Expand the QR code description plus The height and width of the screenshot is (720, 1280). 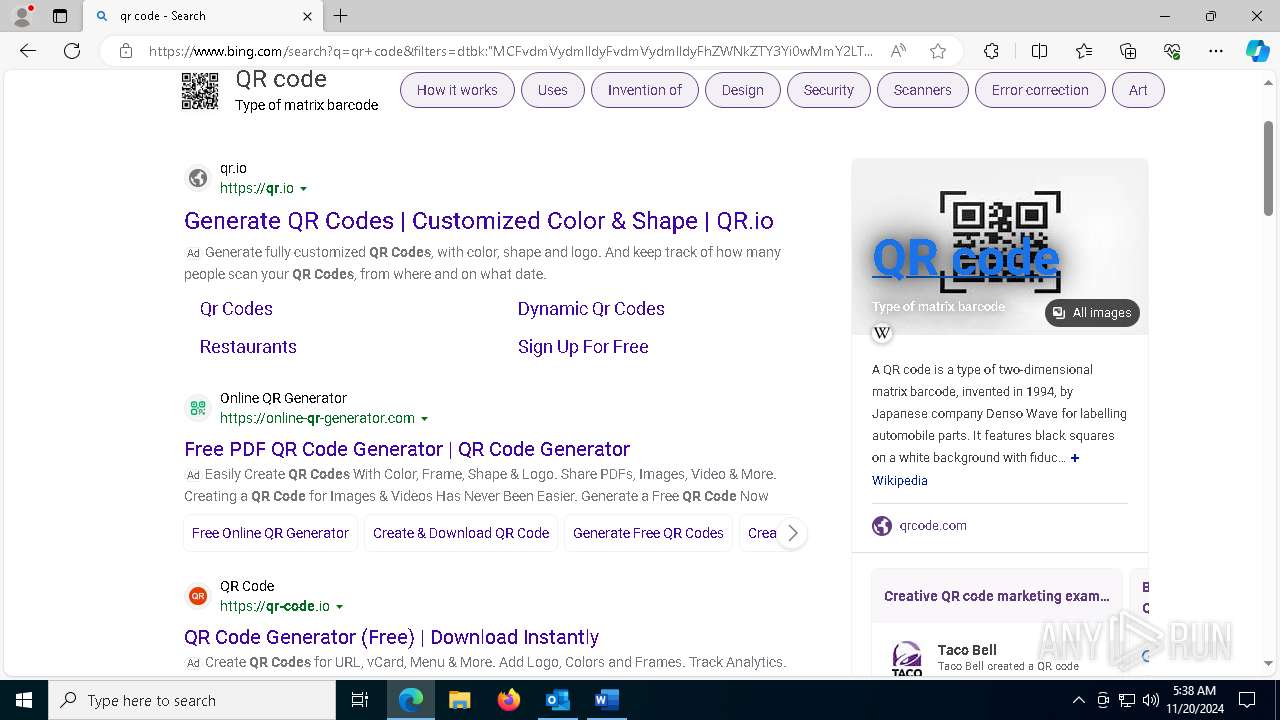[x=1075, y=458]
